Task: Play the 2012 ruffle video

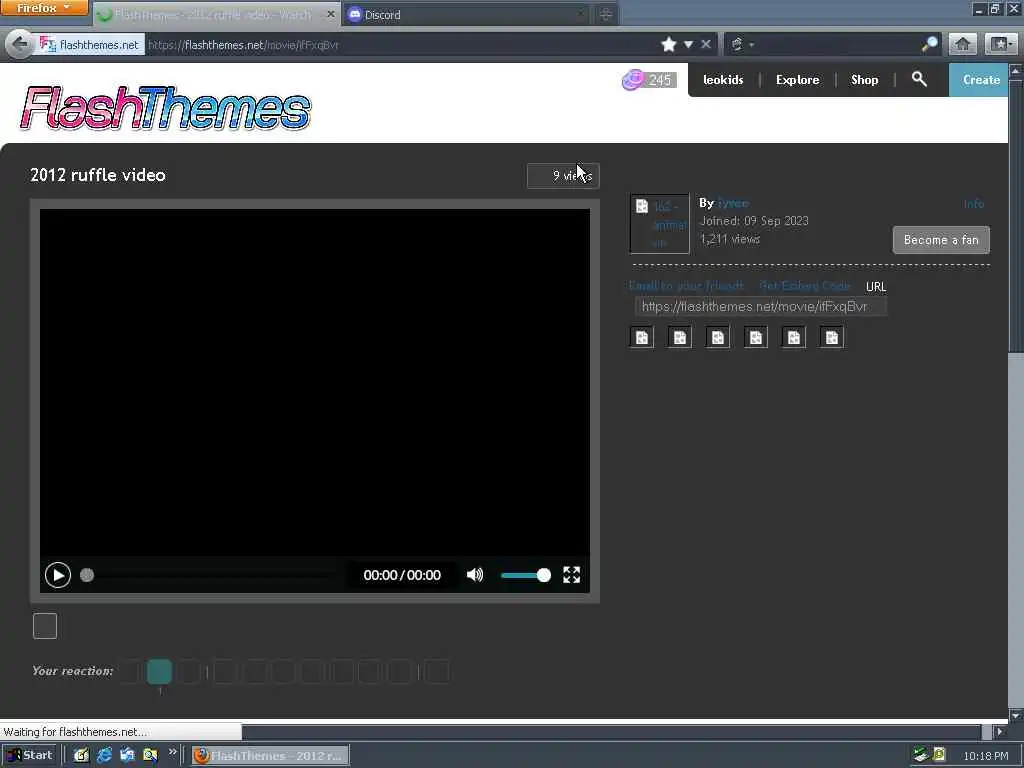Action: click(57, 575)
